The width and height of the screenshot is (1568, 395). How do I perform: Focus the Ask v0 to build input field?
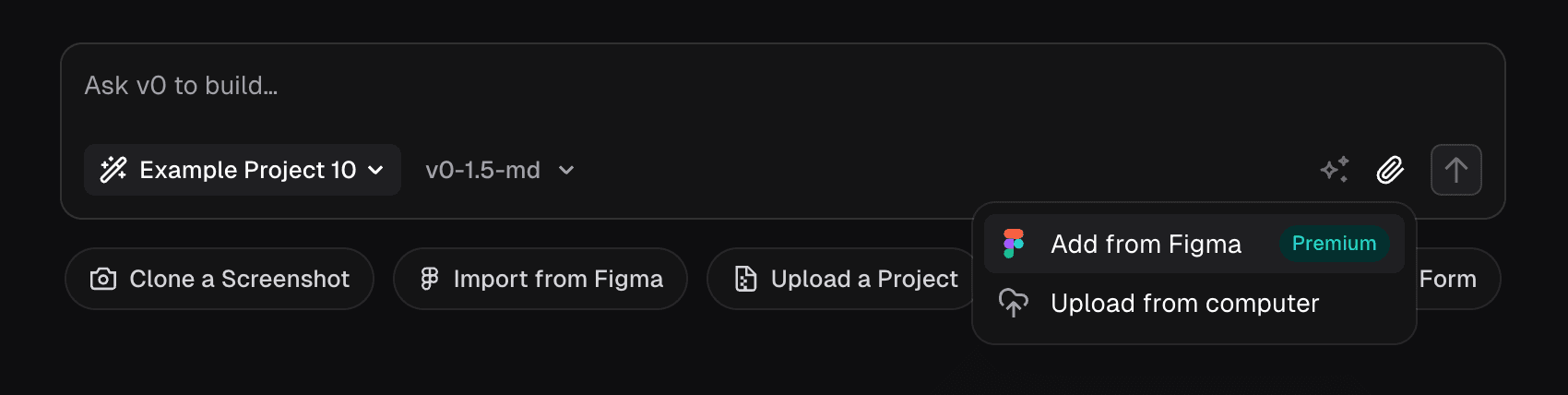tap(646, 86)
